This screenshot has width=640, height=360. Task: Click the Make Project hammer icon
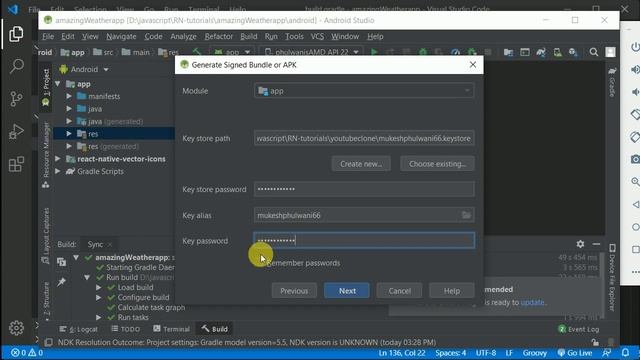[197, 52]
